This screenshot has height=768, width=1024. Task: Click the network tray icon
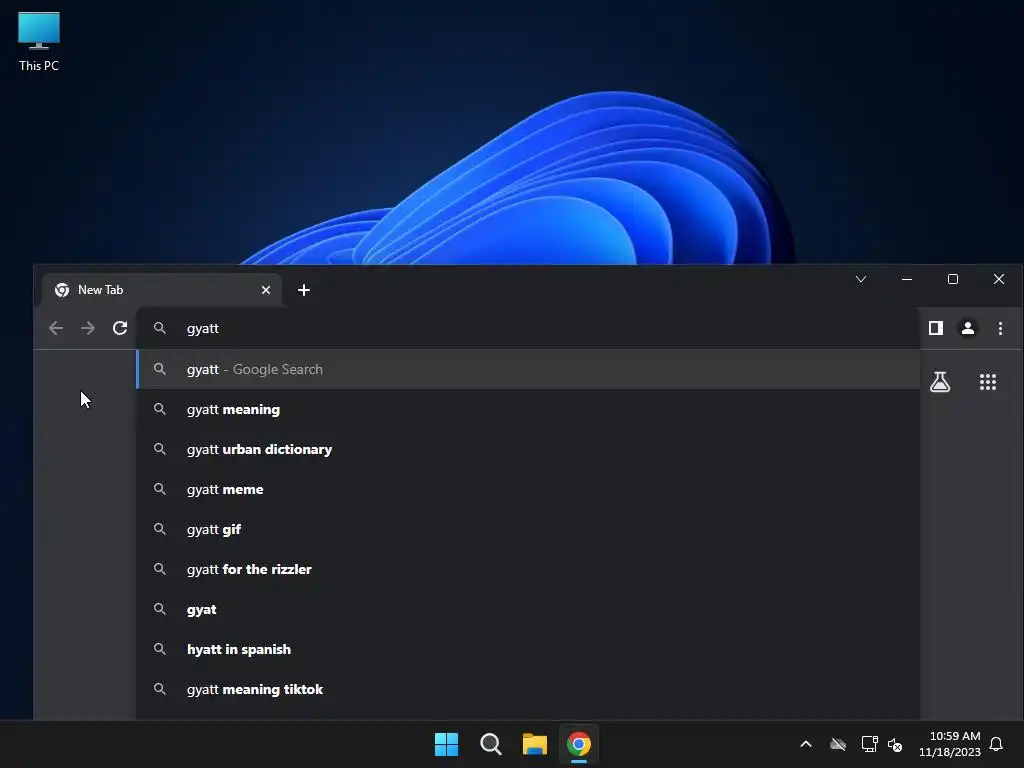click(x=869, y=744)
